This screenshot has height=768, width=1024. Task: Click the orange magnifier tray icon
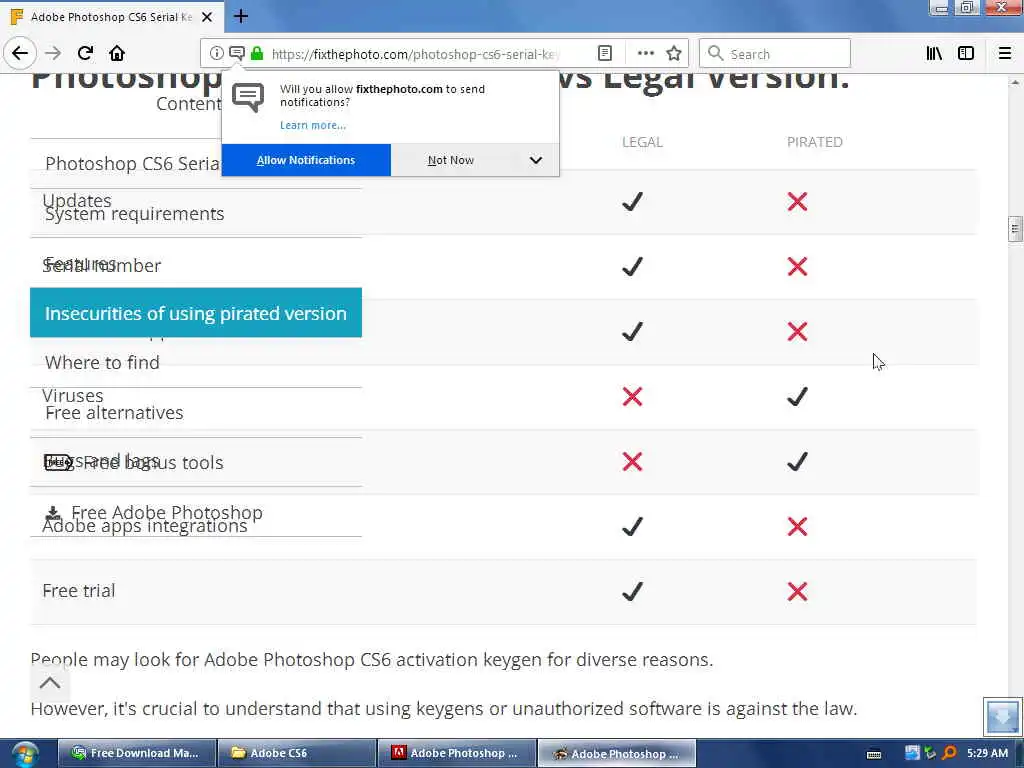[x=950, y=754]
